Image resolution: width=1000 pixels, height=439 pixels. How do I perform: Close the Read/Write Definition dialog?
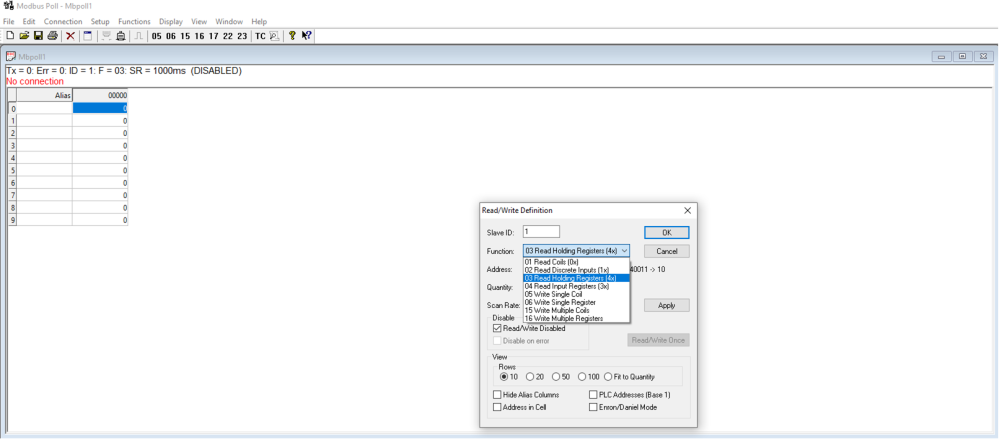688,210
